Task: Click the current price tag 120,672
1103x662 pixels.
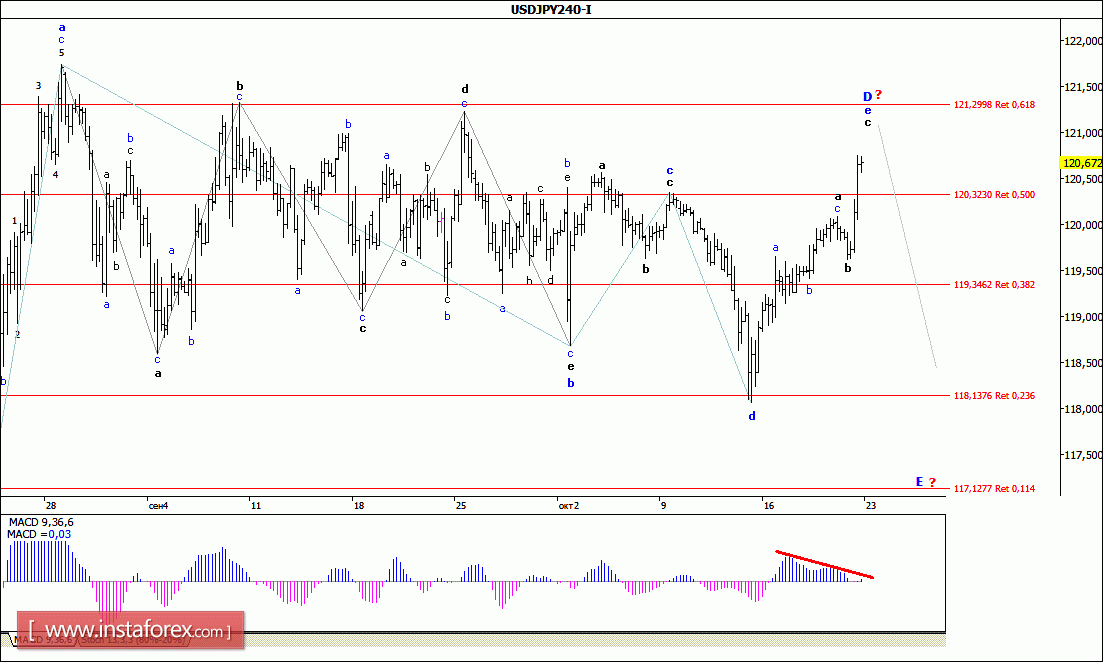Action: pyautogui.click(x=1082, y=163)
